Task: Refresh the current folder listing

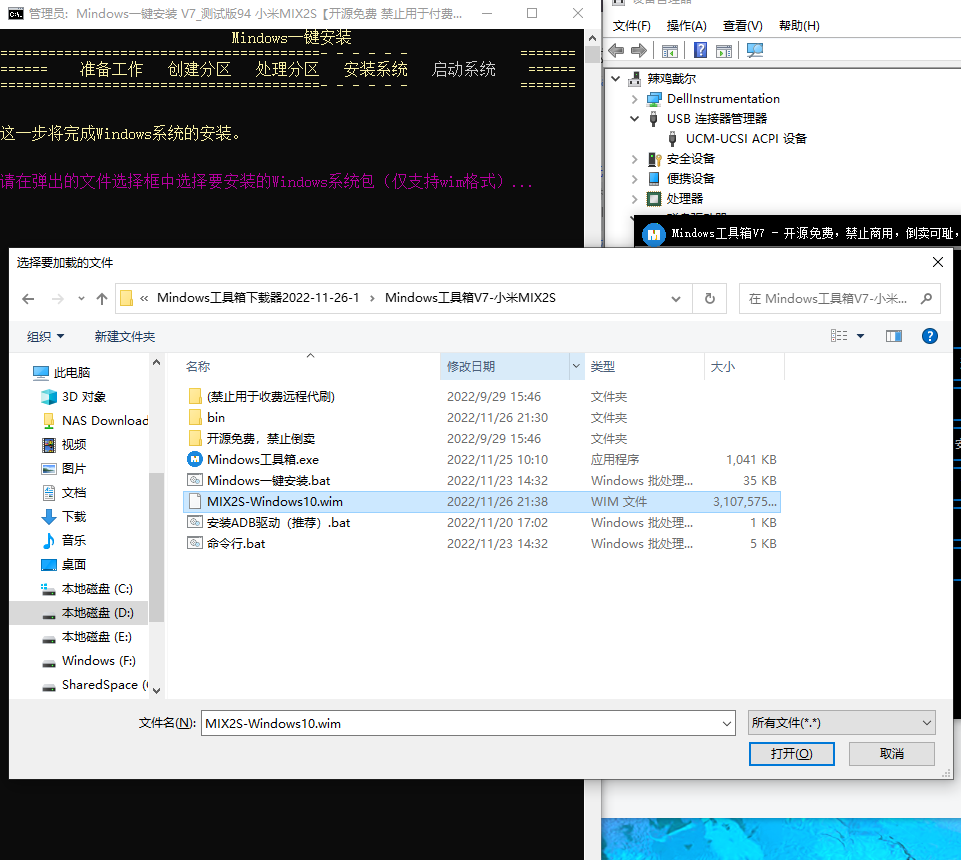Action: [x=710, y=299]
